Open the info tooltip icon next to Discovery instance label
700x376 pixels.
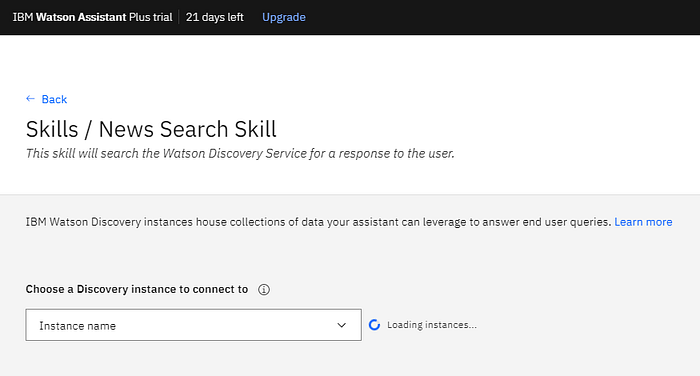coord(264,290)
